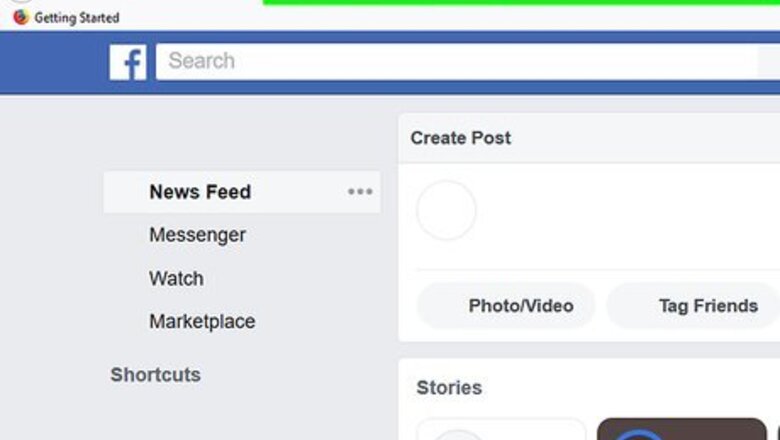Screen dimensions: 780x440
Task: Open Messenger from the sidebar
Action: [x=197, y=235]
